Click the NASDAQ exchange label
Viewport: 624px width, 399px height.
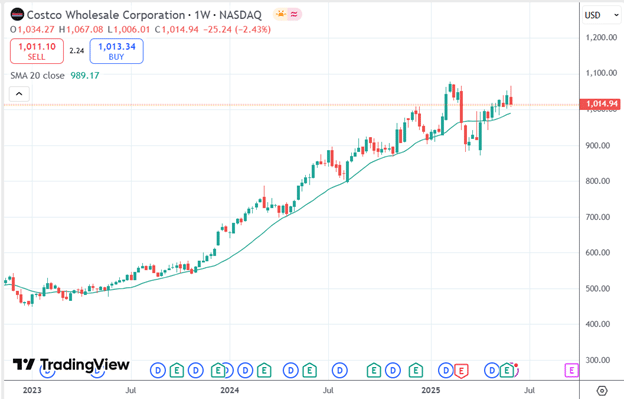[240, 15]
